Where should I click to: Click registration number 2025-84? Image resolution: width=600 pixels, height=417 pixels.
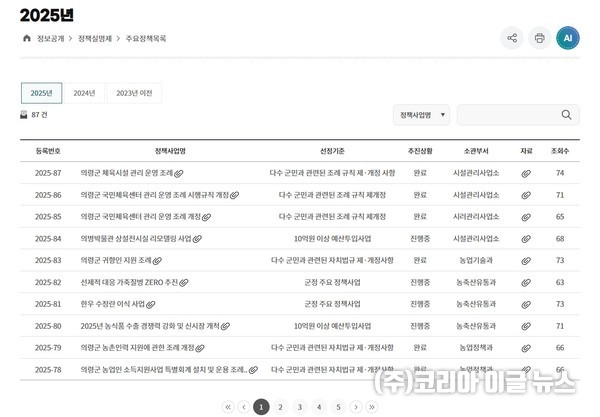48,239
